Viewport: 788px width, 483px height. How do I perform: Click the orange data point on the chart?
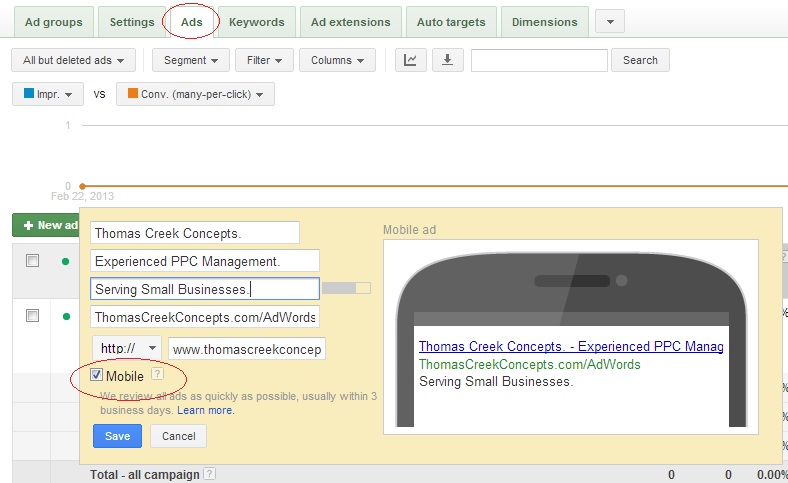pos(82,186)
